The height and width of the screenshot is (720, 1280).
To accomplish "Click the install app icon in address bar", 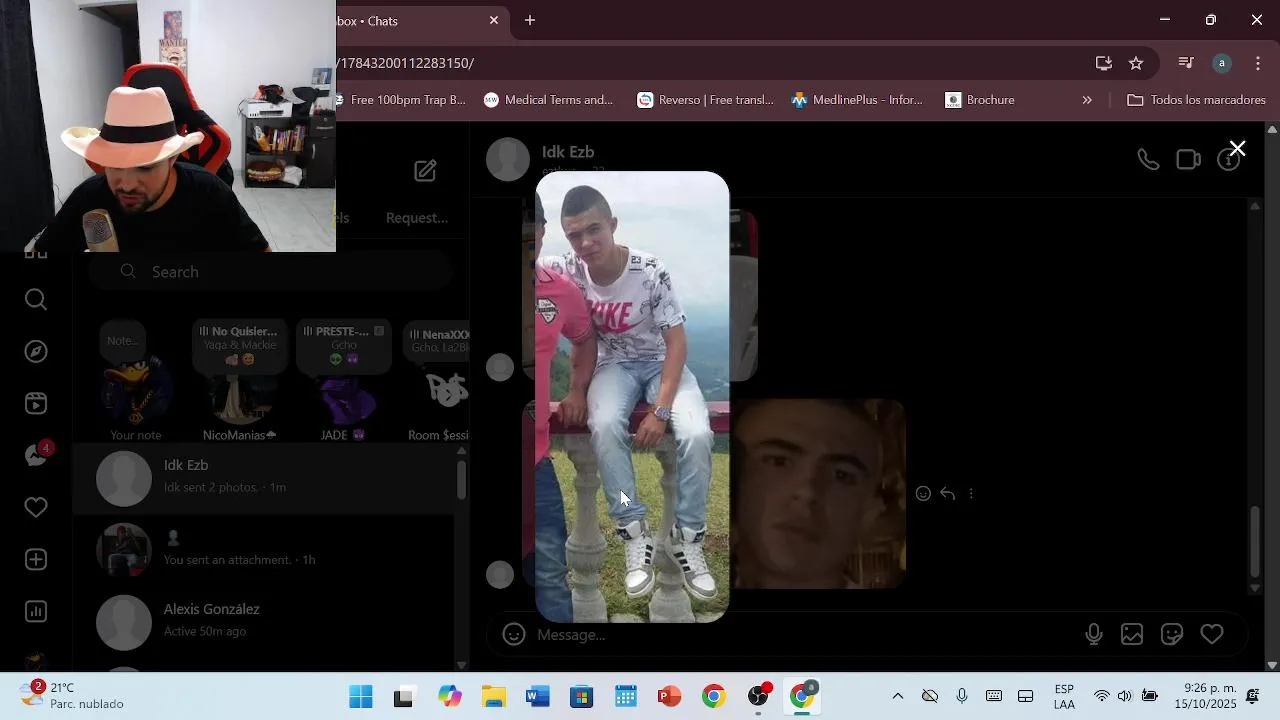I will [x=1104, y=63].
